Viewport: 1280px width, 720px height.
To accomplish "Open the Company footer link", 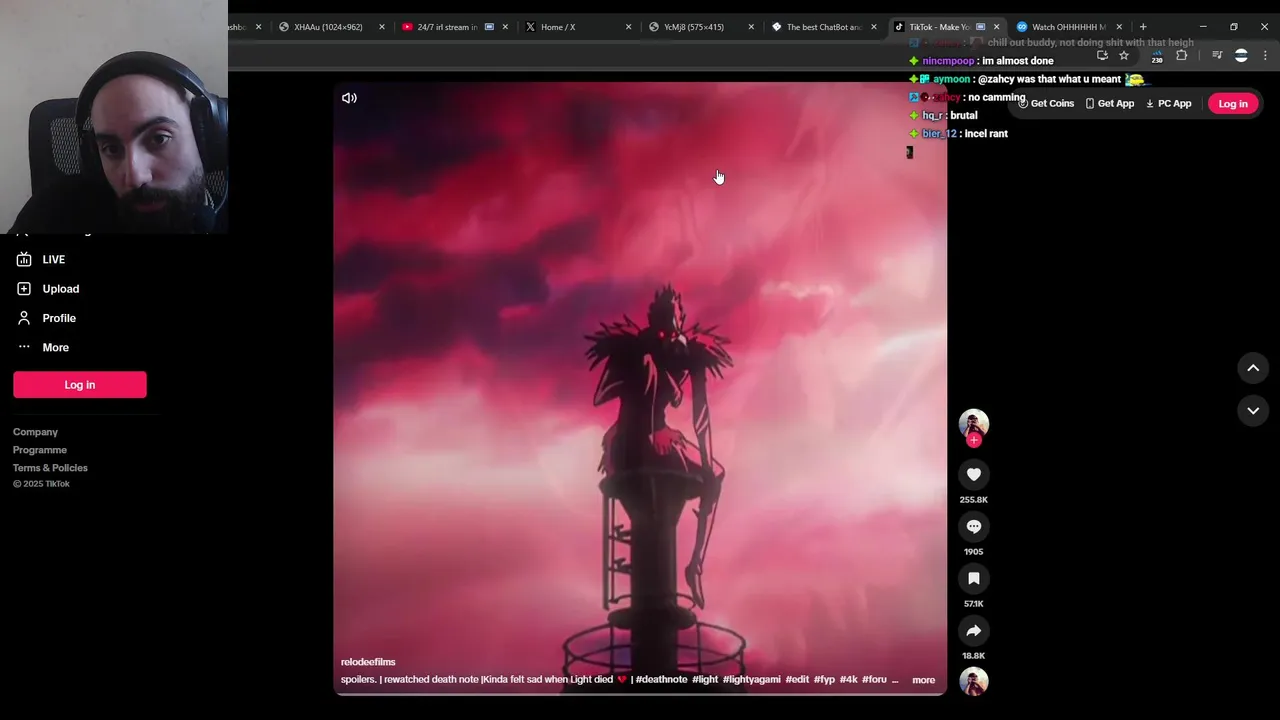I will (x=35, y=432).
